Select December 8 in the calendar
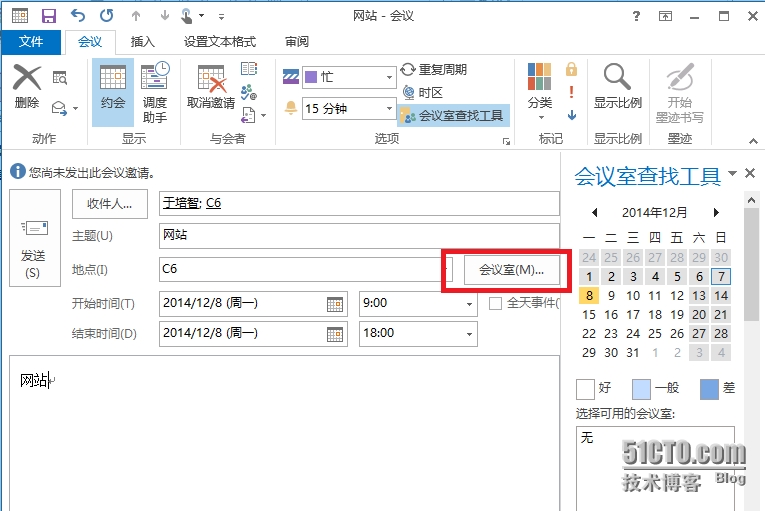This screenshot has width=765, height=511. tap(589, 296)
